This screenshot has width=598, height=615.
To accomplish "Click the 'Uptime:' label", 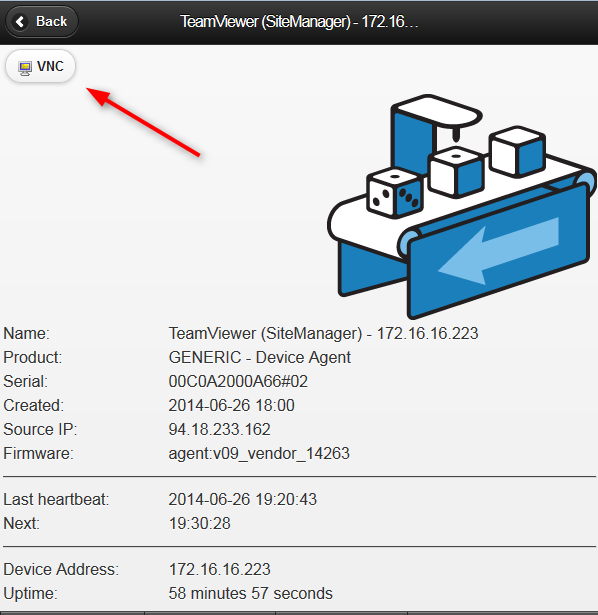I will pyautogui.click(x=30, y=593).
